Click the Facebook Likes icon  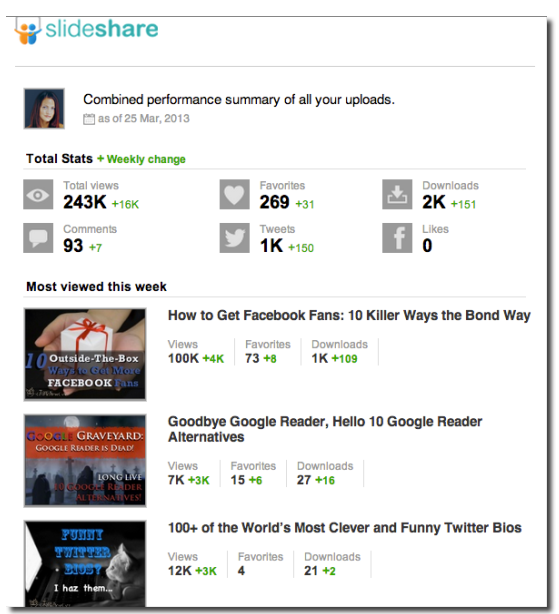[397, 238]
